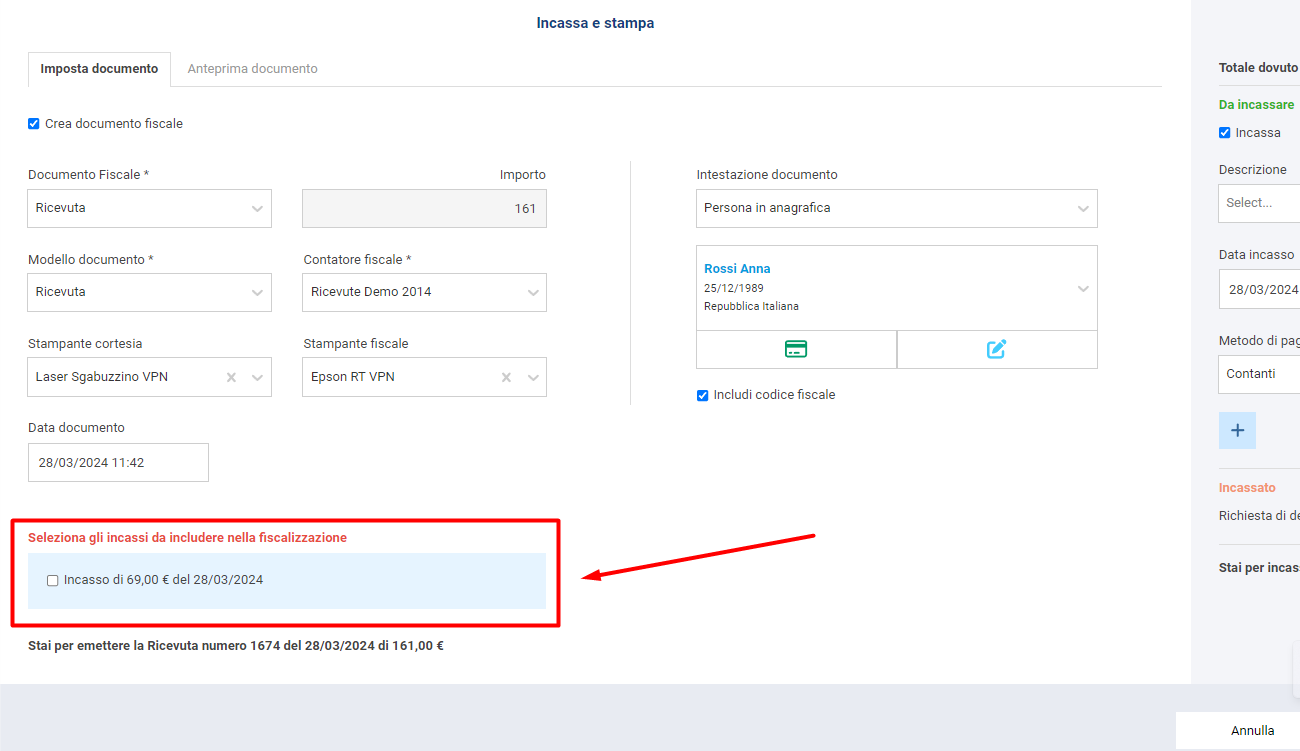1300x751 pixels.
Task: Expand the Rossi Anna person selector
Action: tap(896, 288)
